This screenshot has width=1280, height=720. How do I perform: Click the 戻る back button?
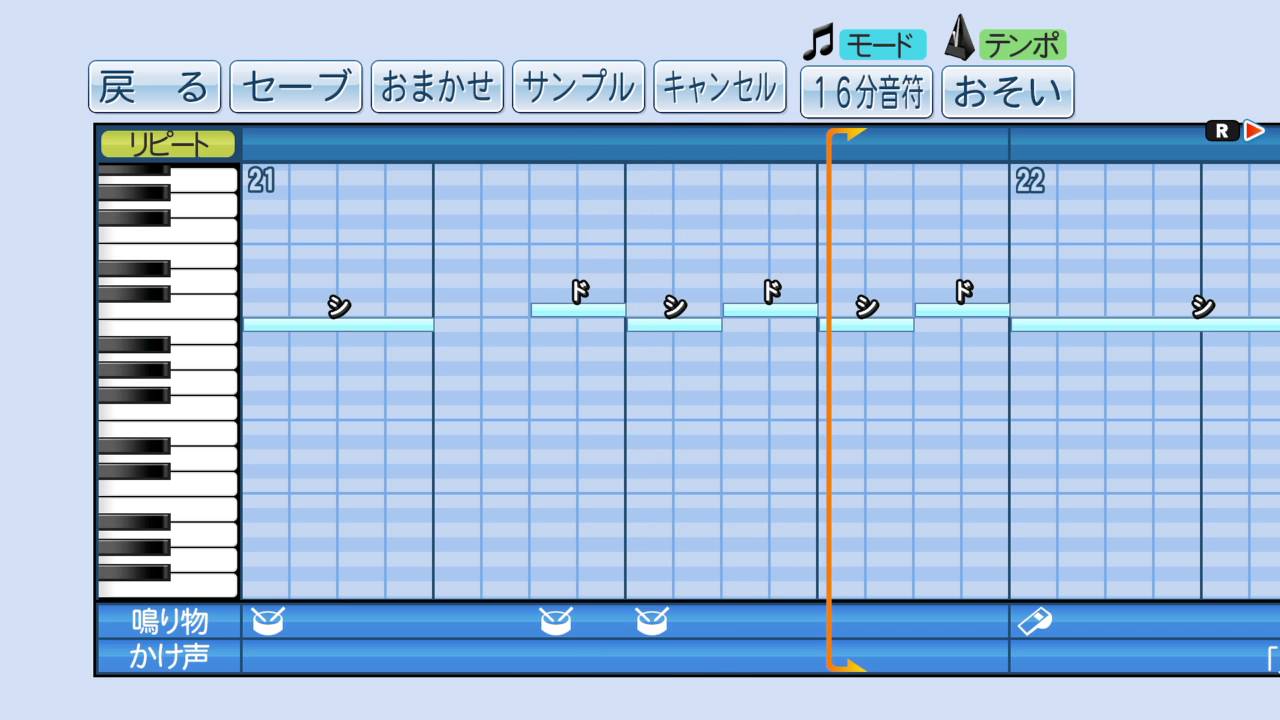155,87
